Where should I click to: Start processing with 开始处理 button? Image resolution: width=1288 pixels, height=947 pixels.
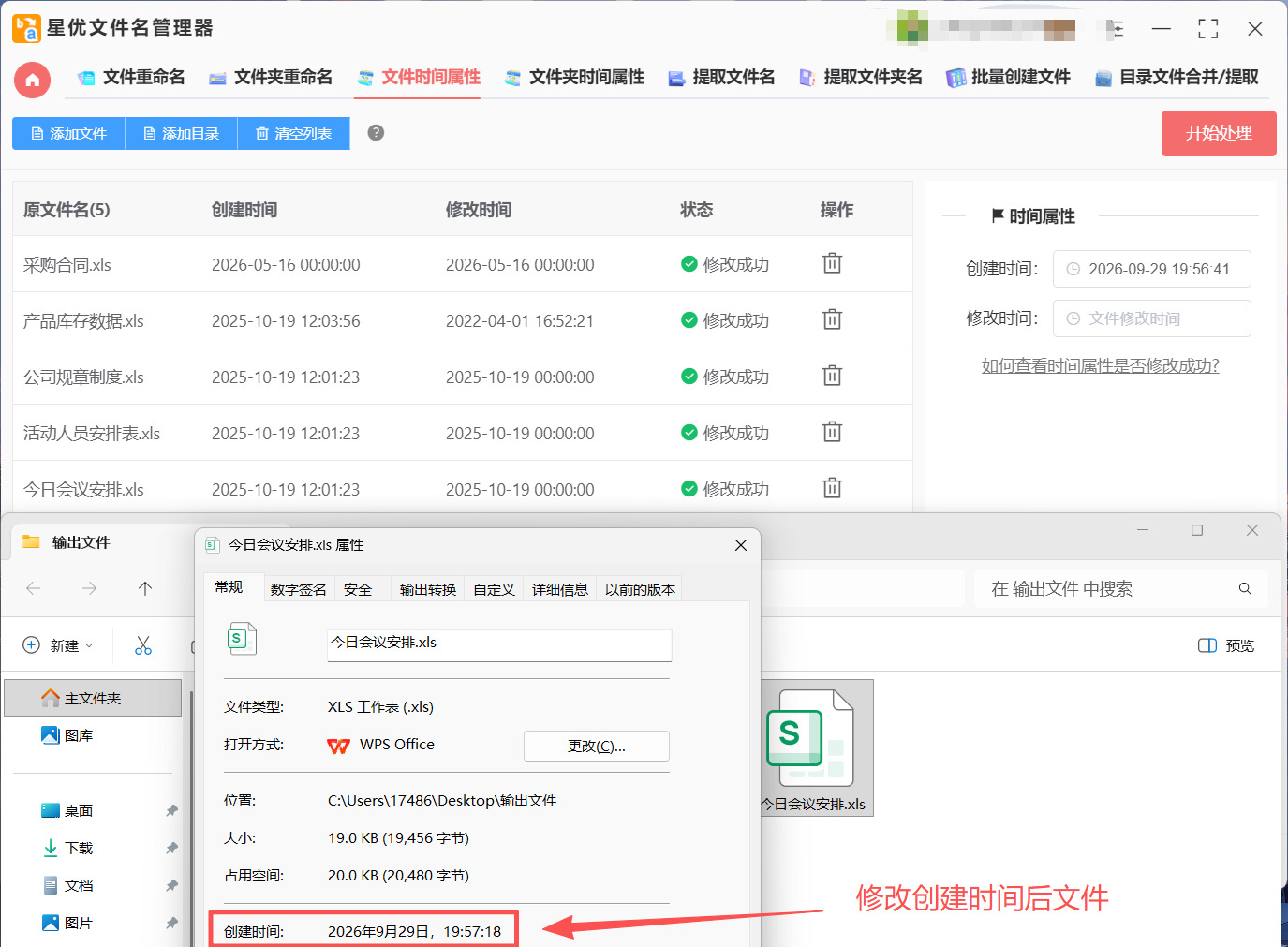1219,133
